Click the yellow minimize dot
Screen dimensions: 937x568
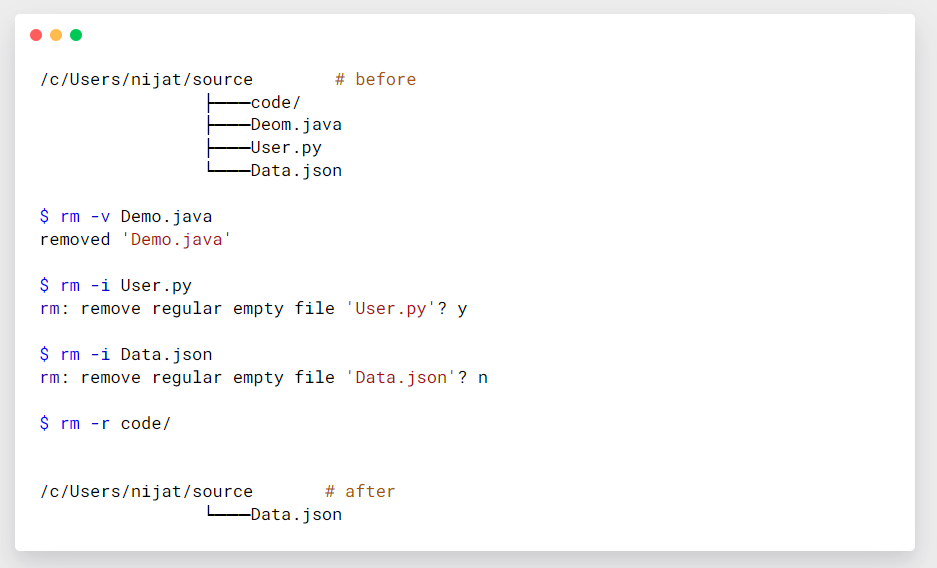pos(56,35)
